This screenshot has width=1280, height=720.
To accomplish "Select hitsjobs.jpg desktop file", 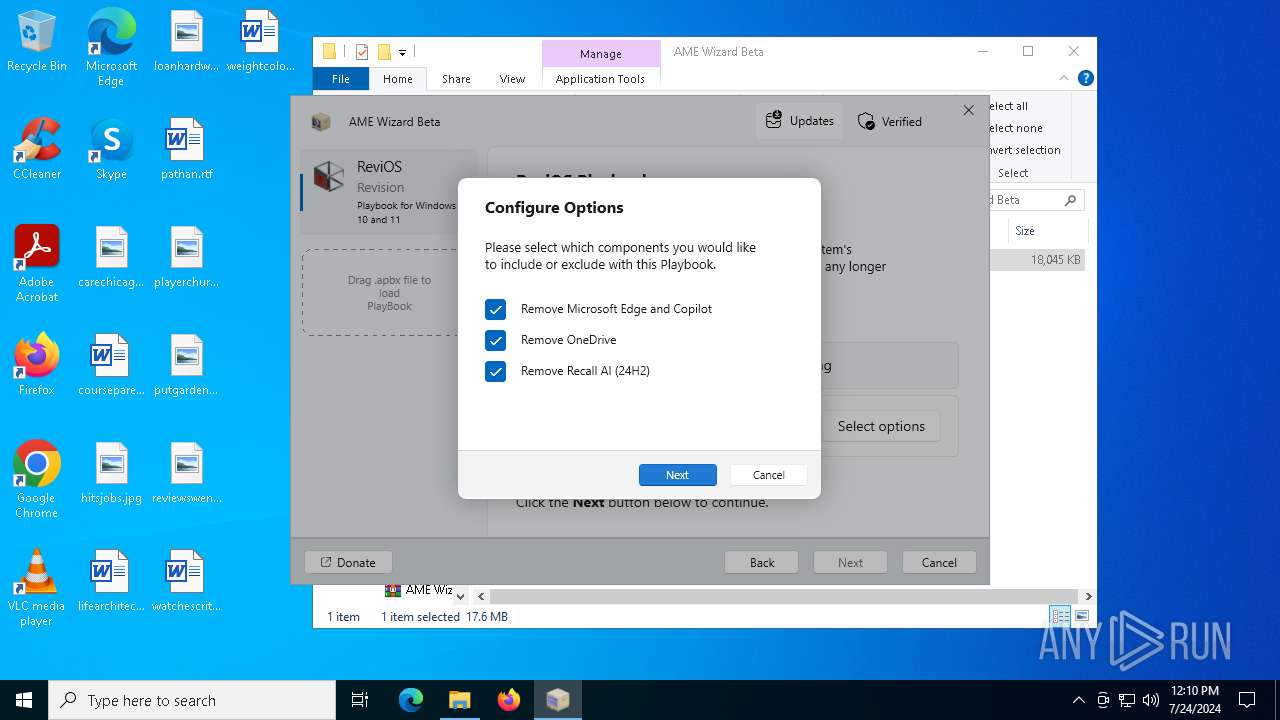I will pos(111,473).
